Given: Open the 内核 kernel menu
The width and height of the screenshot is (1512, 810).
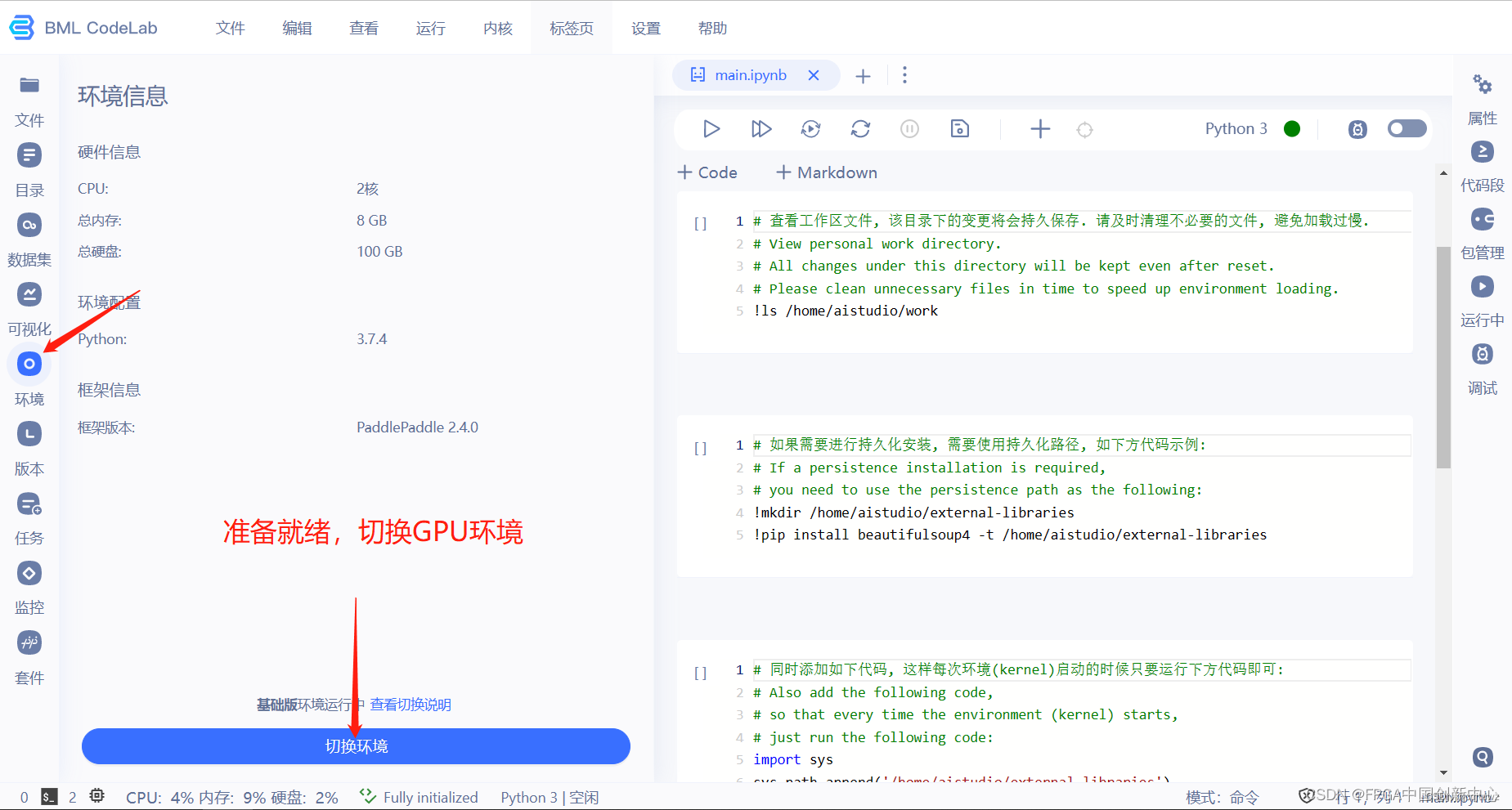Looking at the screenshot, I should tap(498, 29).
